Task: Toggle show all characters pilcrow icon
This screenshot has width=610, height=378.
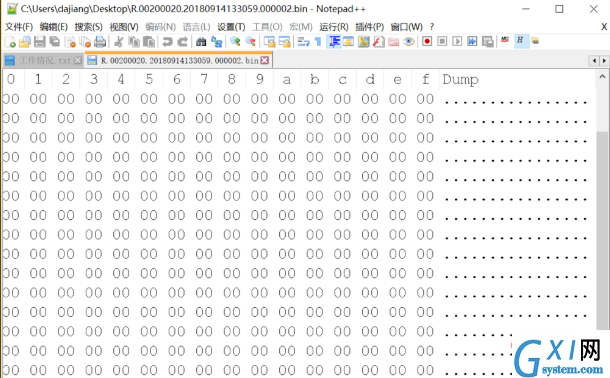Action: [318, 42]
